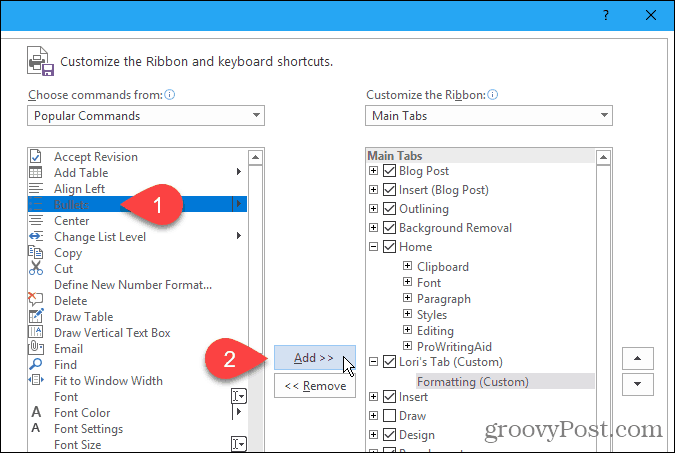Click the Draw Vertical Text Box icon
The height and width of the screenshot is (453, 675).
[36, 332]
